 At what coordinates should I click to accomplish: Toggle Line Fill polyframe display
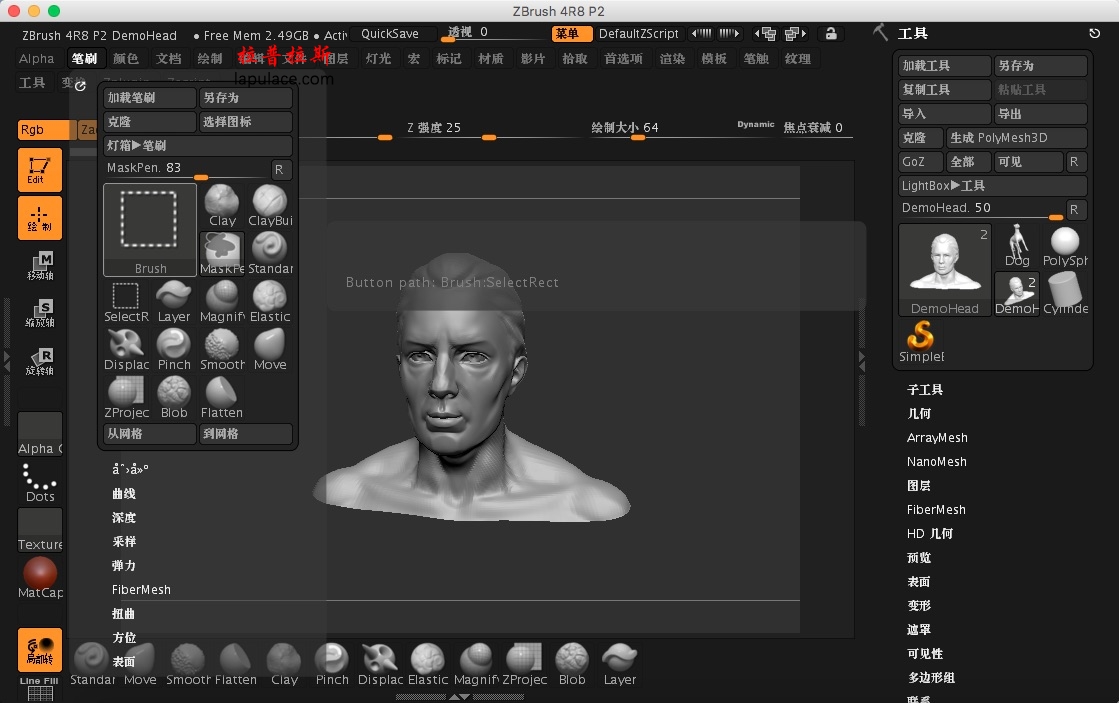coord(40,688)
